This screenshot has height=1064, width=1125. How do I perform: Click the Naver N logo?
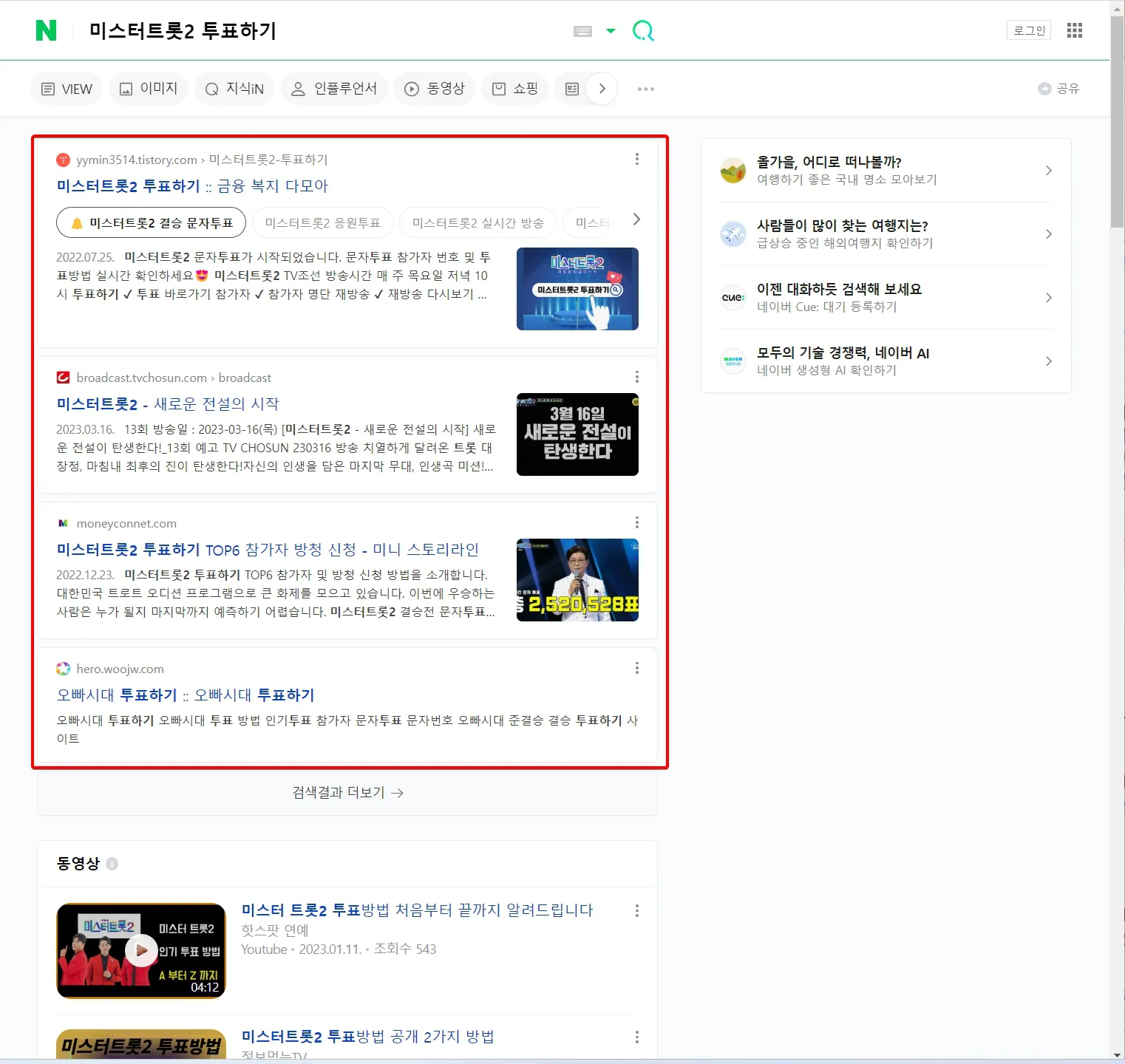46,30
